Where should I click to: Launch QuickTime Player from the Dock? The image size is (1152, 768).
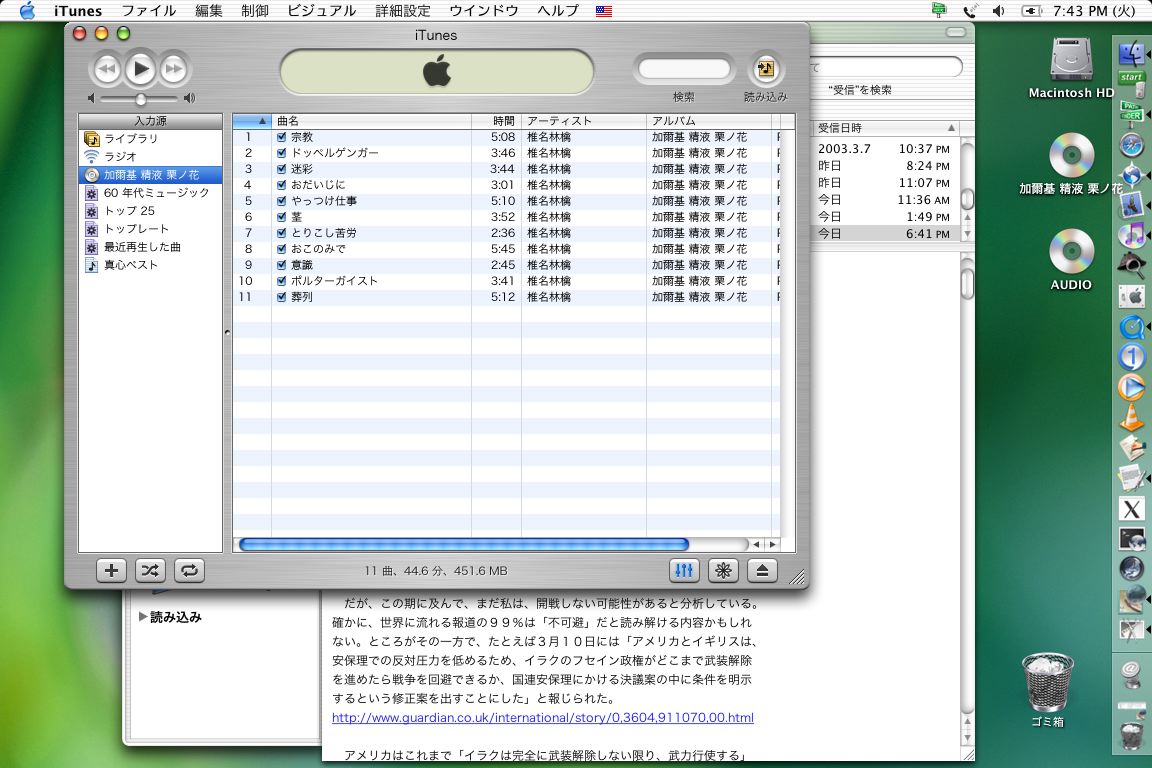pyautogui.click(x=1131, y=326)
